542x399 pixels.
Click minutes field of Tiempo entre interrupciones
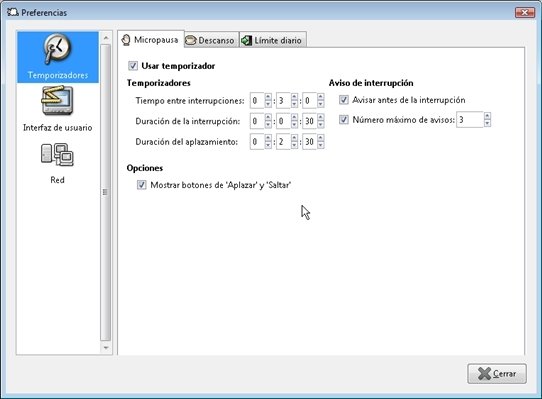pos(283,101)
